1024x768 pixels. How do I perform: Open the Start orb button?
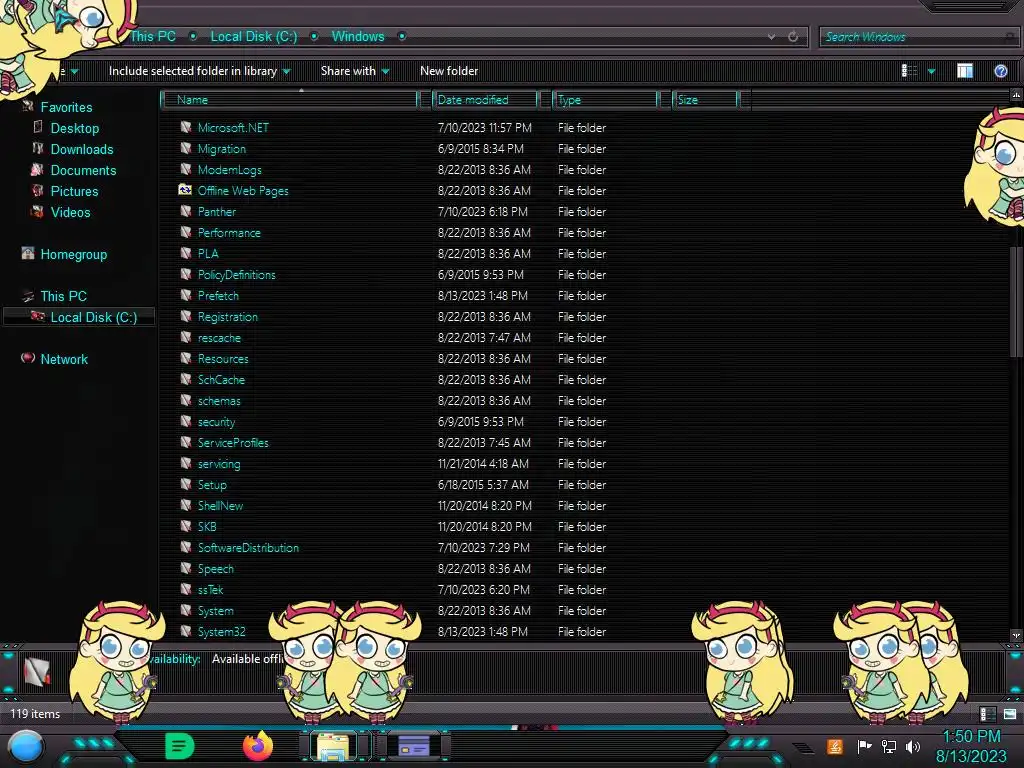click(27, 747)
